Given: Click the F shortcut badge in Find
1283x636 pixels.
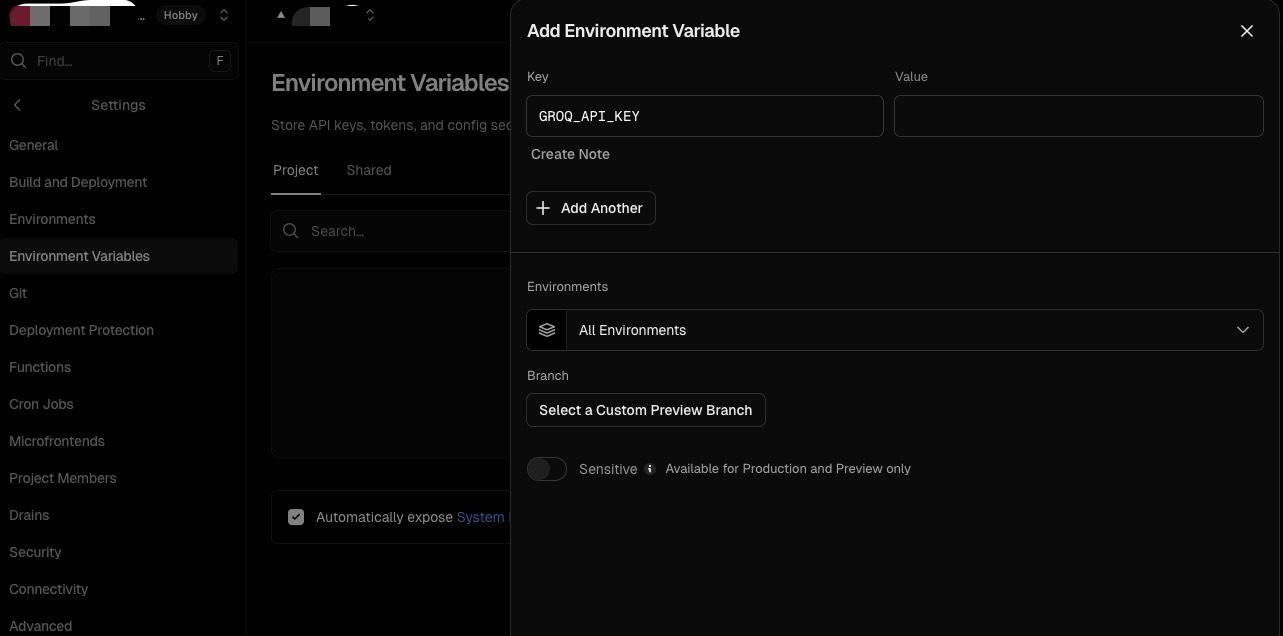Looking at the screenshot, I should point(219,61).
